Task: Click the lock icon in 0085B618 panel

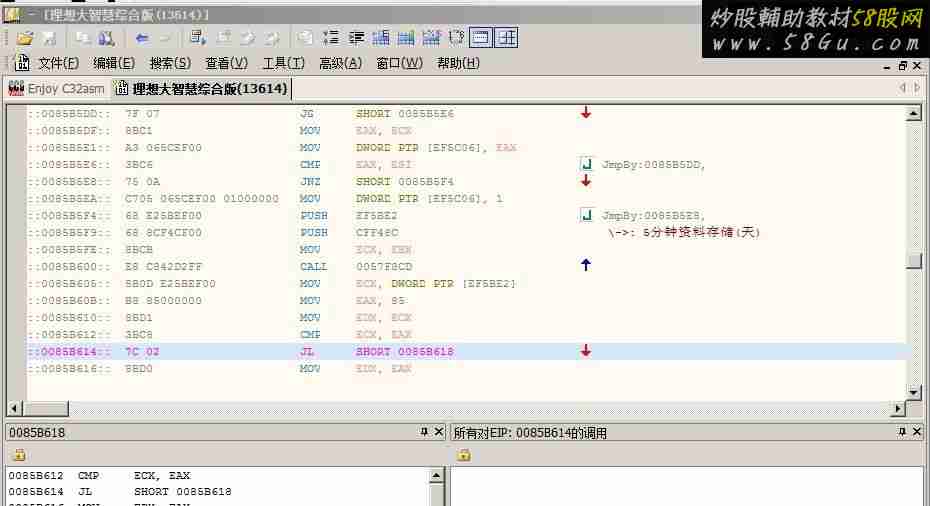Action: click(20, 455)
